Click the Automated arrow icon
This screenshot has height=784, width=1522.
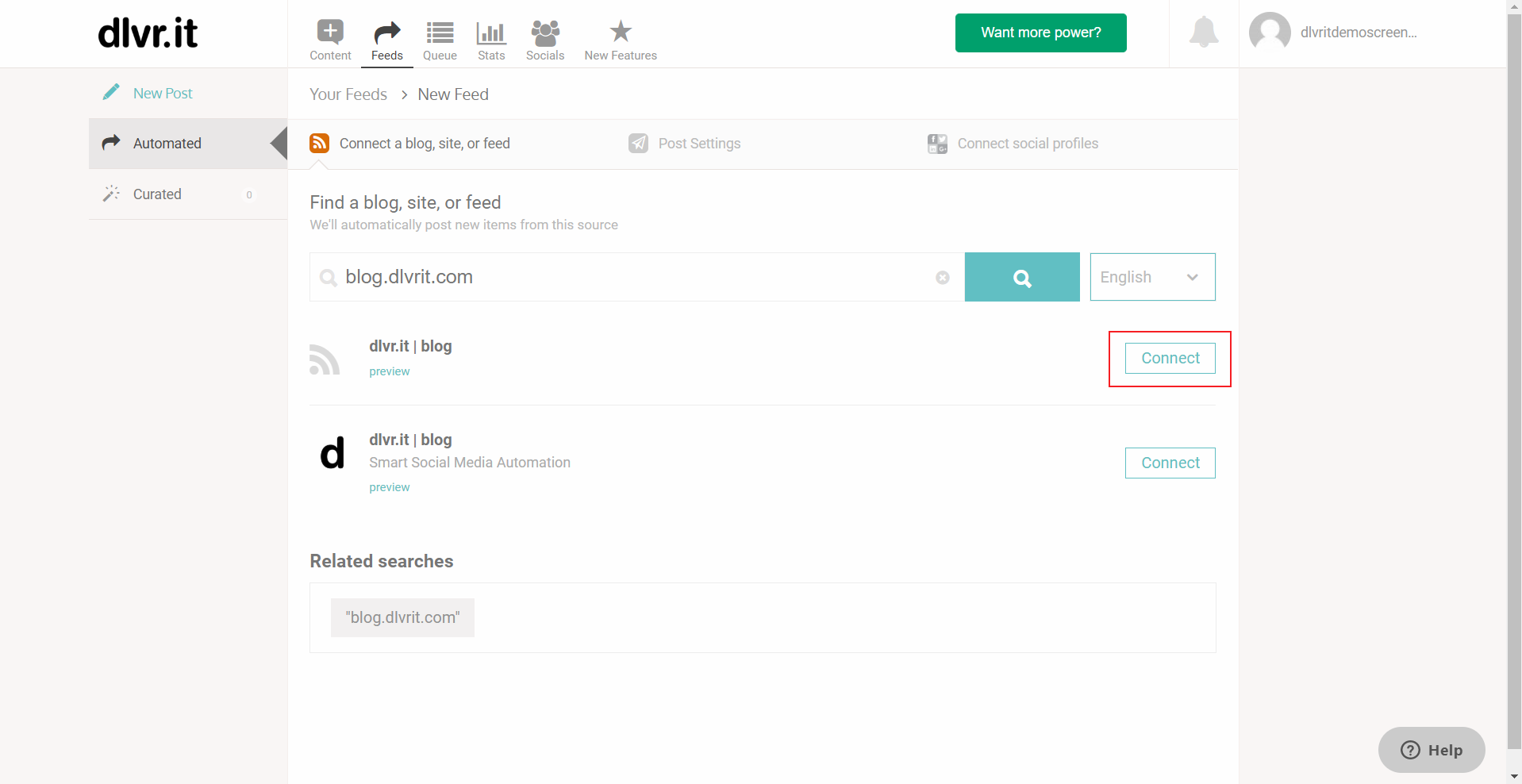[x=111, y=142]
